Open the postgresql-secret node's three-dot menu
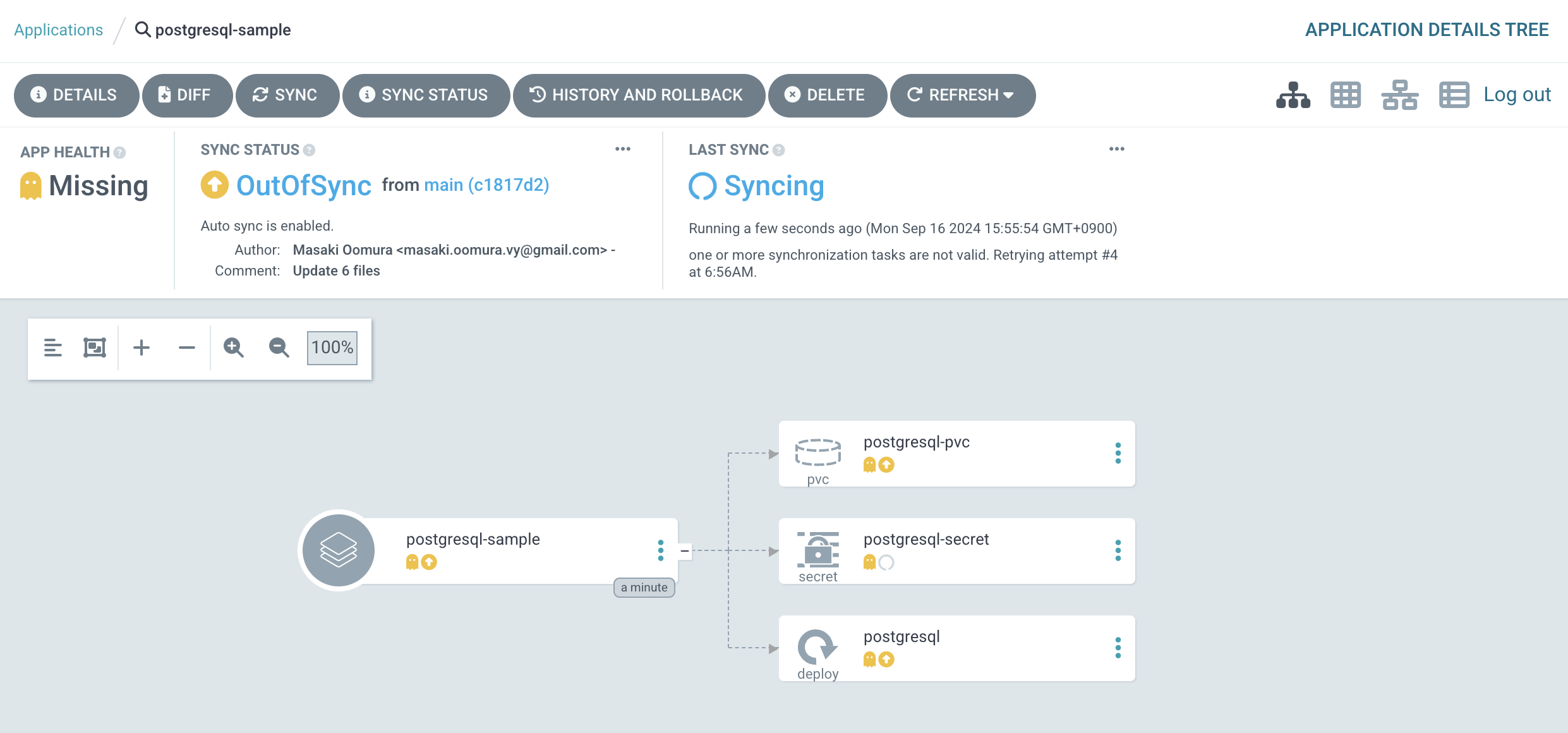 coord(1118,550)
